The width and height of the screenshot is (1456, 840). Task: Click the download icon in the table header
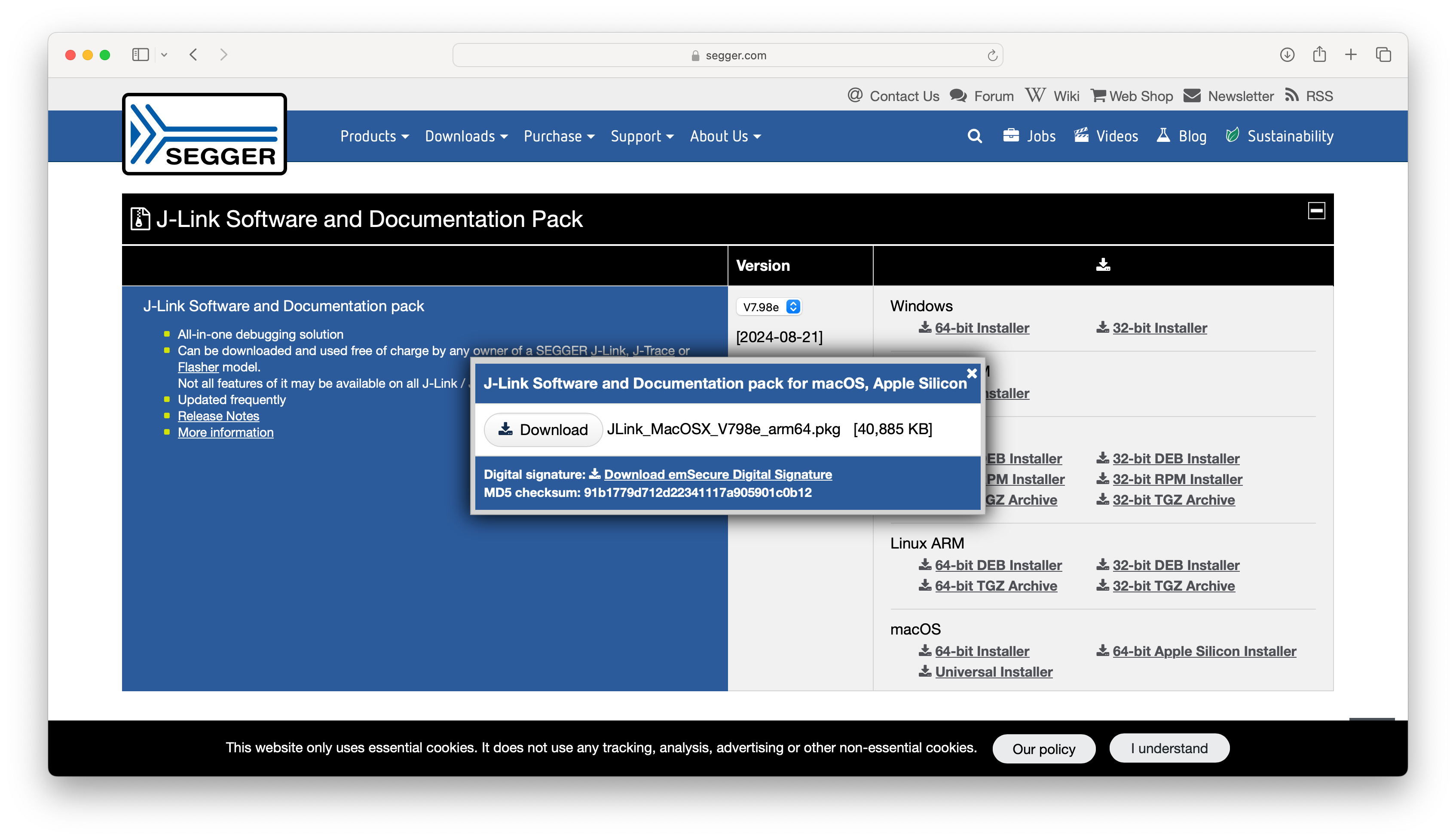pos(1102,265)
